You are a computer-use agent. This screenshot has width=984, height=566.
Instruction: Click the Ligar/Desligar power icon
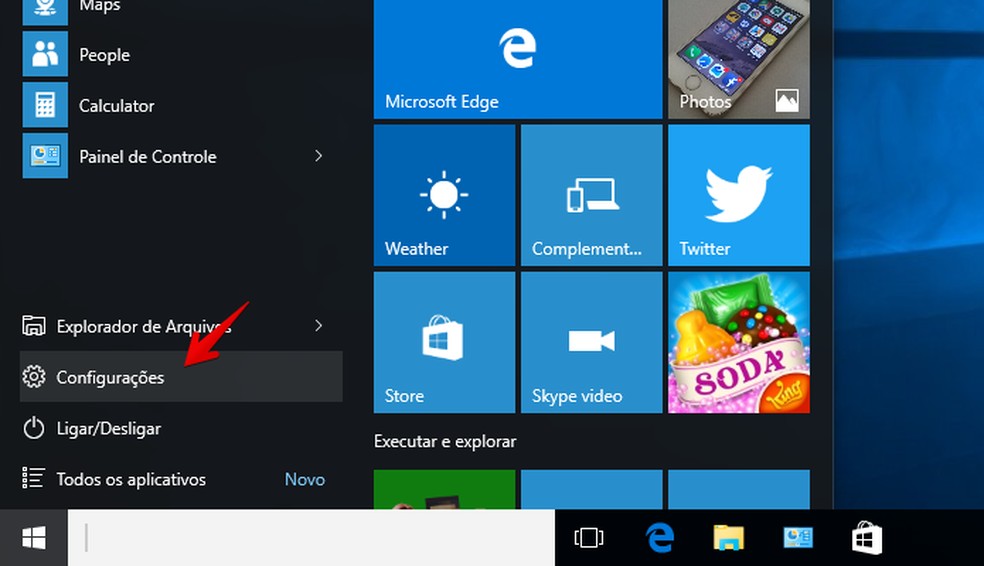[34, 428]
